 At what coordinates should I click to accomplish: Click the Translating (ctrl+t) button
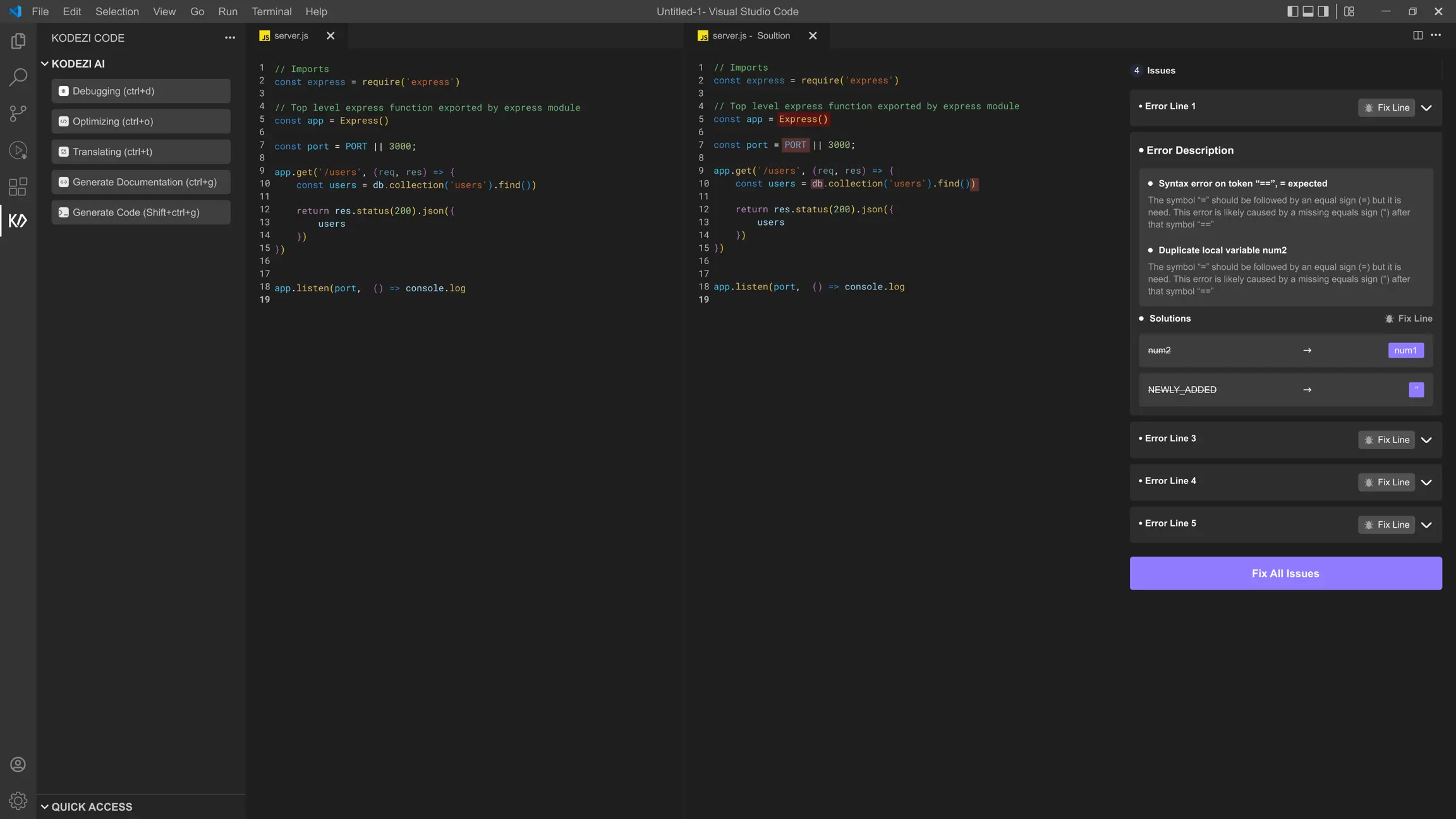click(x=141, y=152)
